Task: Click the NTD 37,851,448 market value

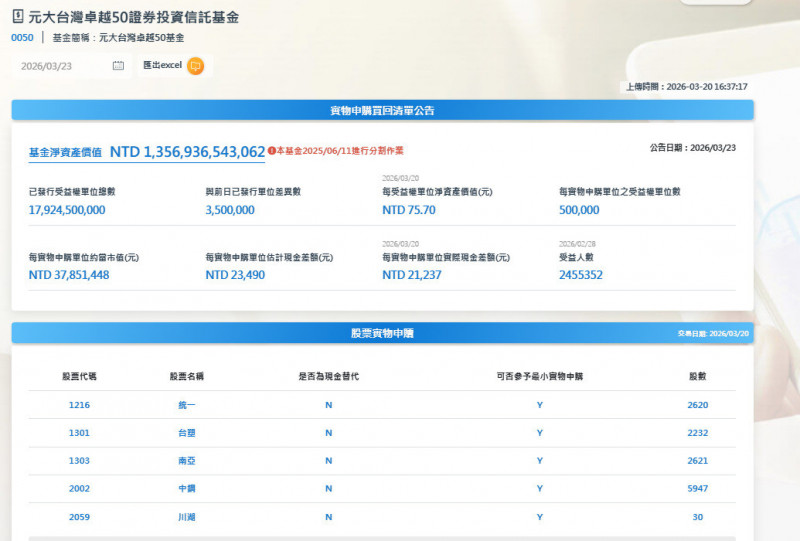Action: pos(69,275)
